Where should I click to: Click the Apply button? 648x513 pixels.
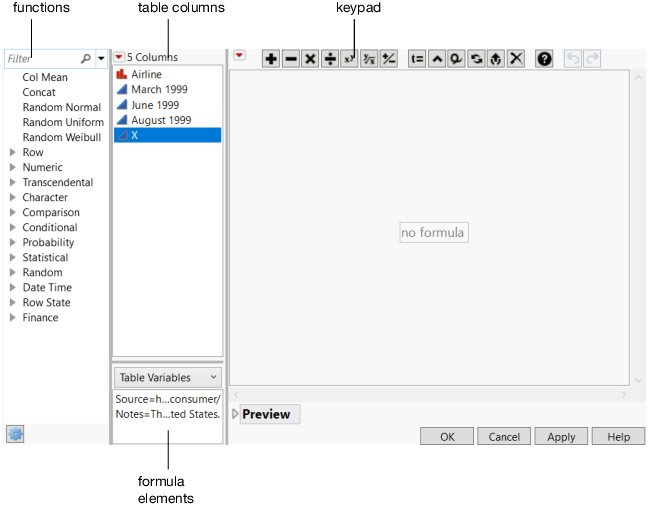(561, 437)
